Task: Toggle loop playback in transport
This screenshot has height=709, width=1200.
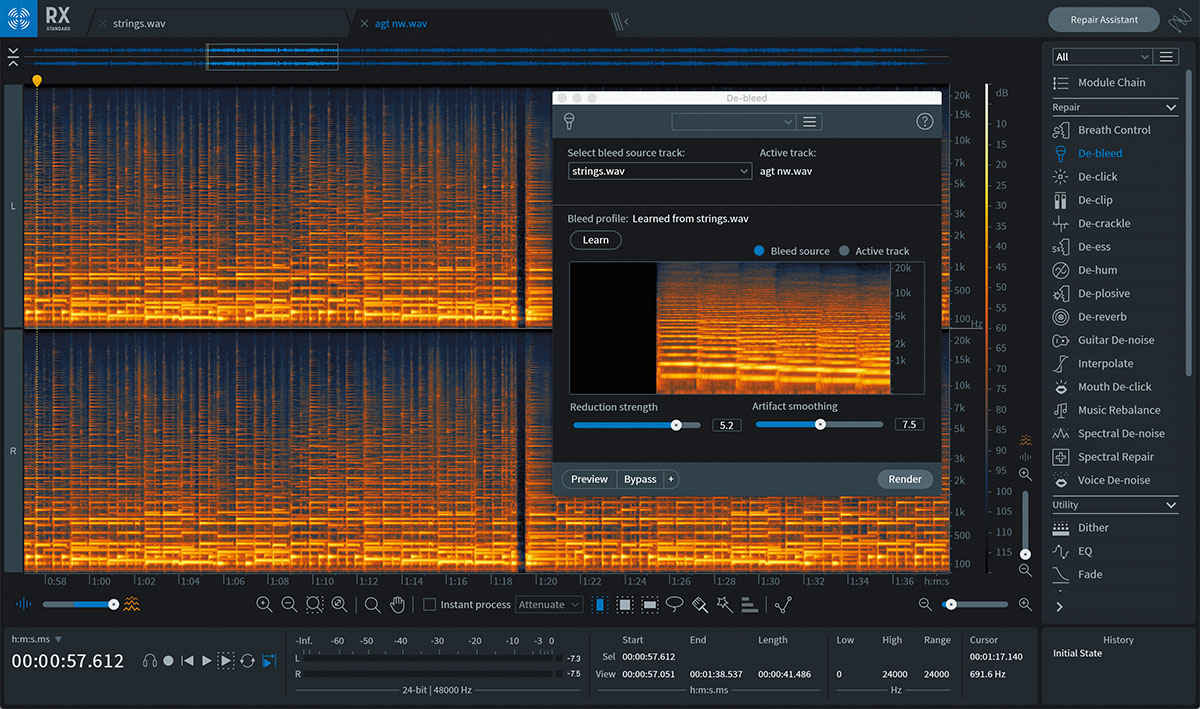Action: (247, 661)
